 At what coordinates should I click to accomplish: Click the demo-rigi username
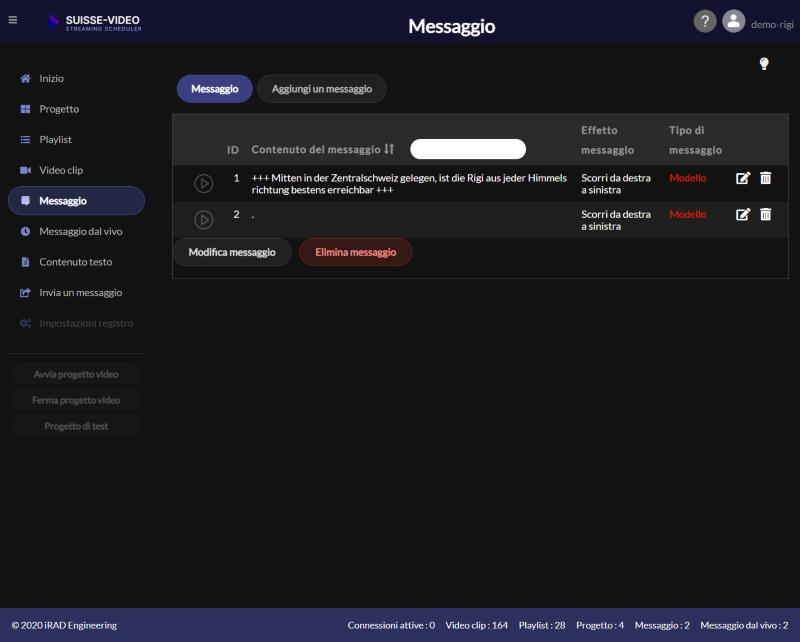click(x=772, y=24)
